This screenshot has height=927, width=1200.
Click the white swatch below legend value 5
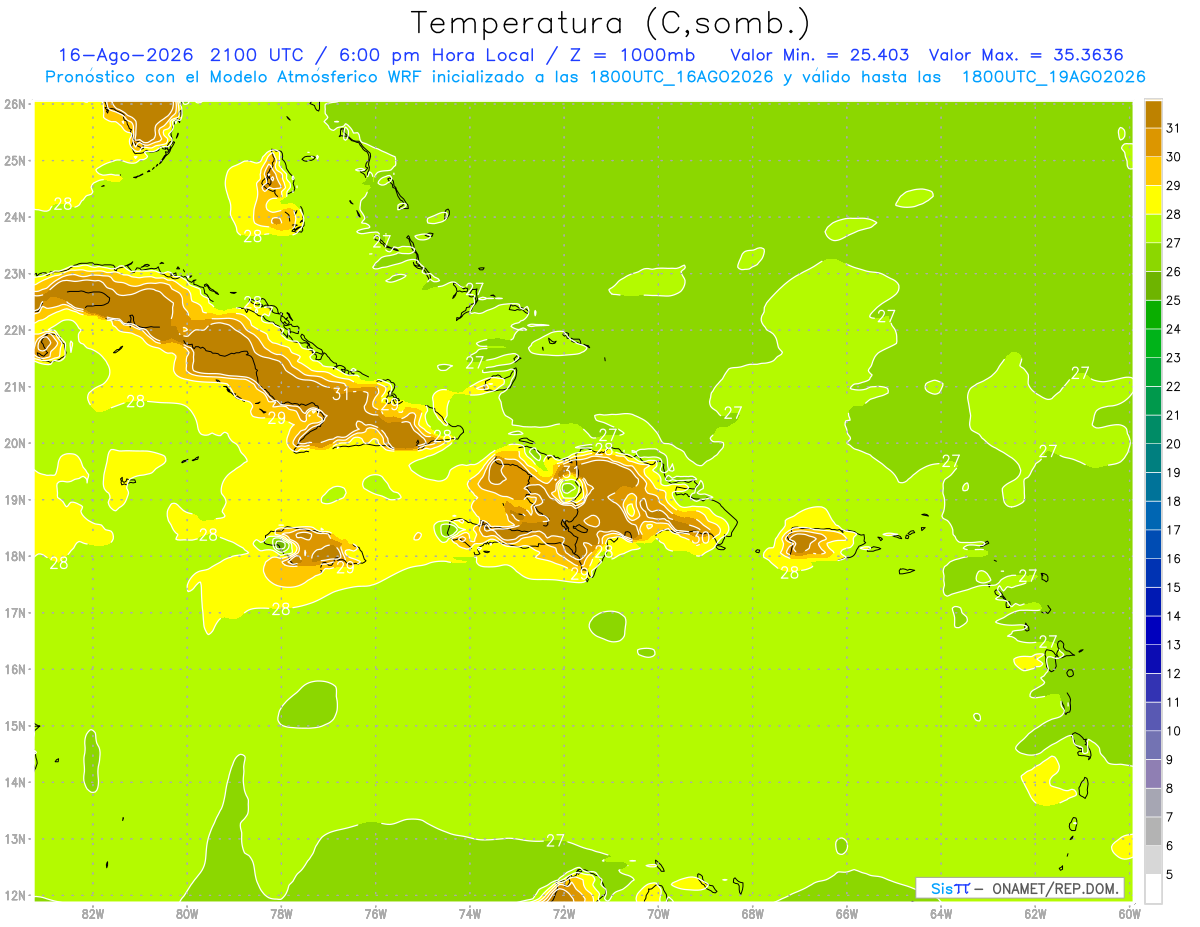[1153, 888]
